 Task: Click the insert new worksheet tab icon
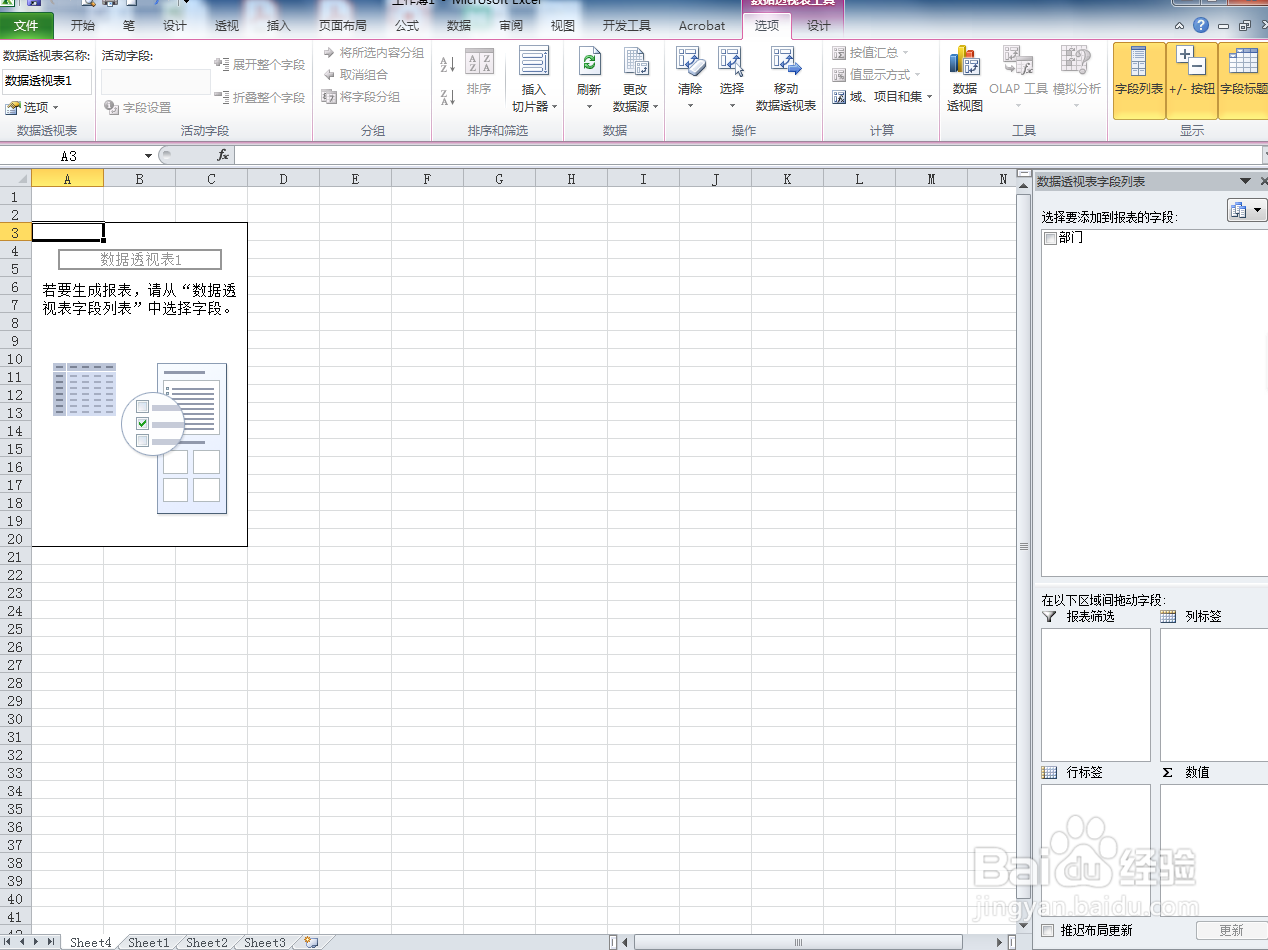pos(311,942)
